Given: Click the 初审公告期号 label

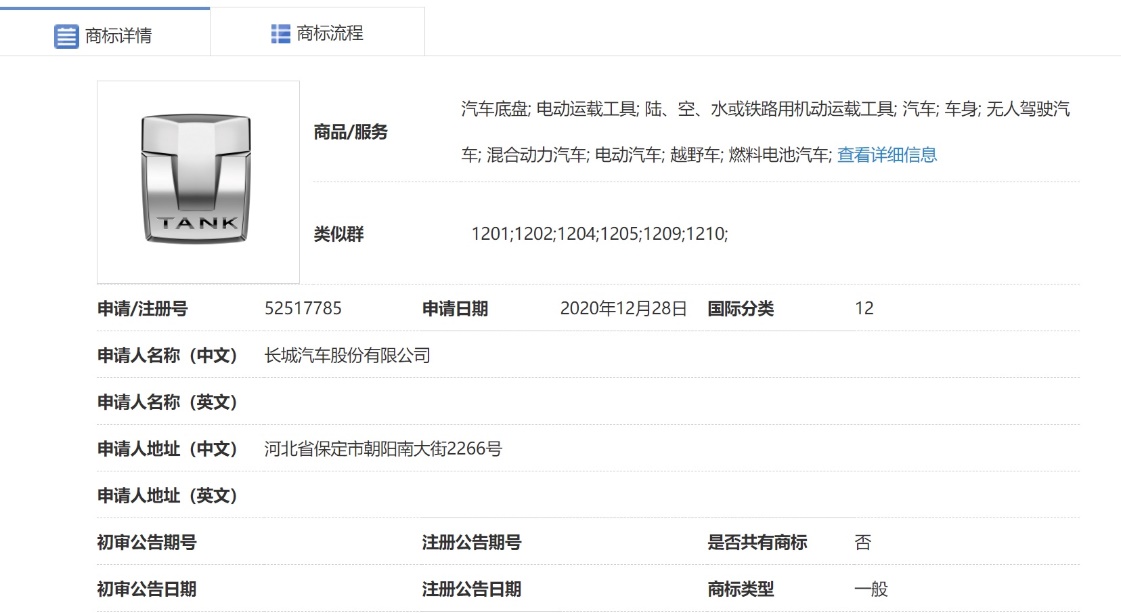Looking at the screenshot, I should 146,542.
